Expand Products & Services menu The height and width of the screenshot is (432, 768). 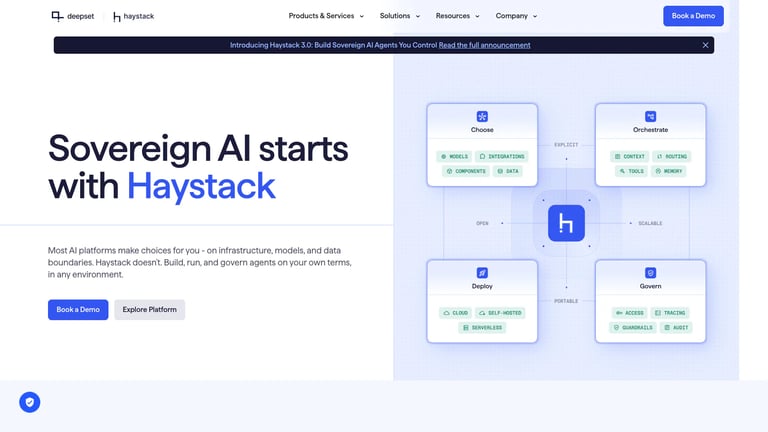coord(326,16)
